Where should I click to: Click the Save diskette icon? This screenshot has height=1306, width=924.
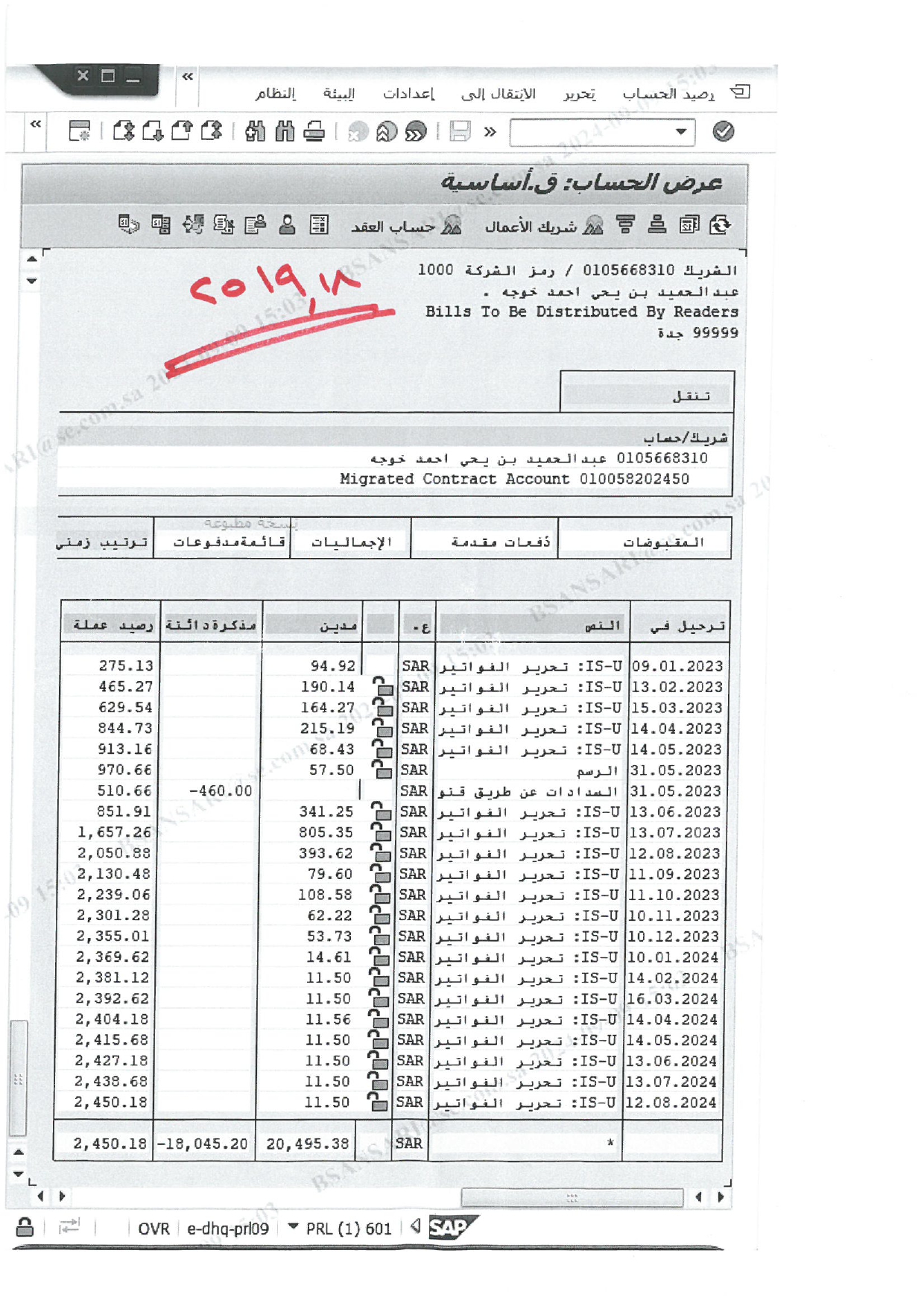click(460, 132)
